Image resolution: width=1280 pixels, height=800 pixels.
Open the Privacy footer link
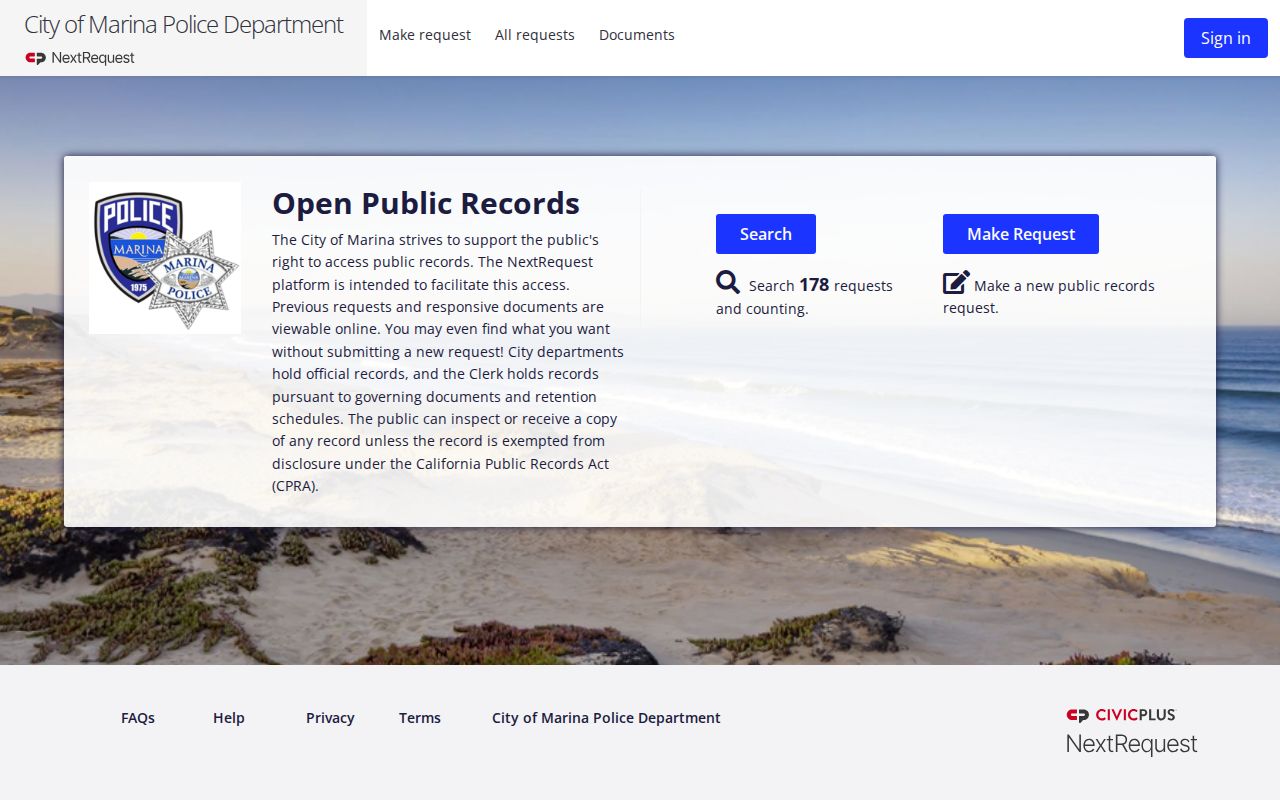330,718
